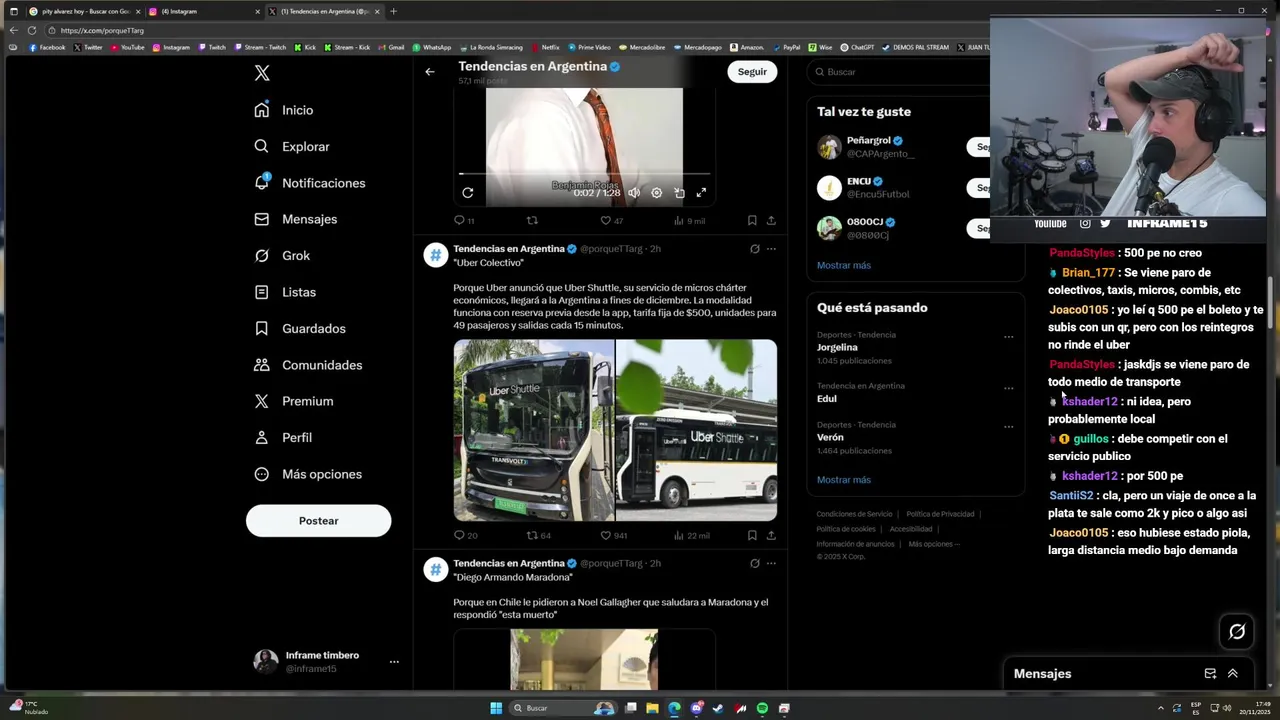Compose new message icon in Mensajes drawer
The width and height of the screenshot is (1280, 720).
click(1210, 674)
